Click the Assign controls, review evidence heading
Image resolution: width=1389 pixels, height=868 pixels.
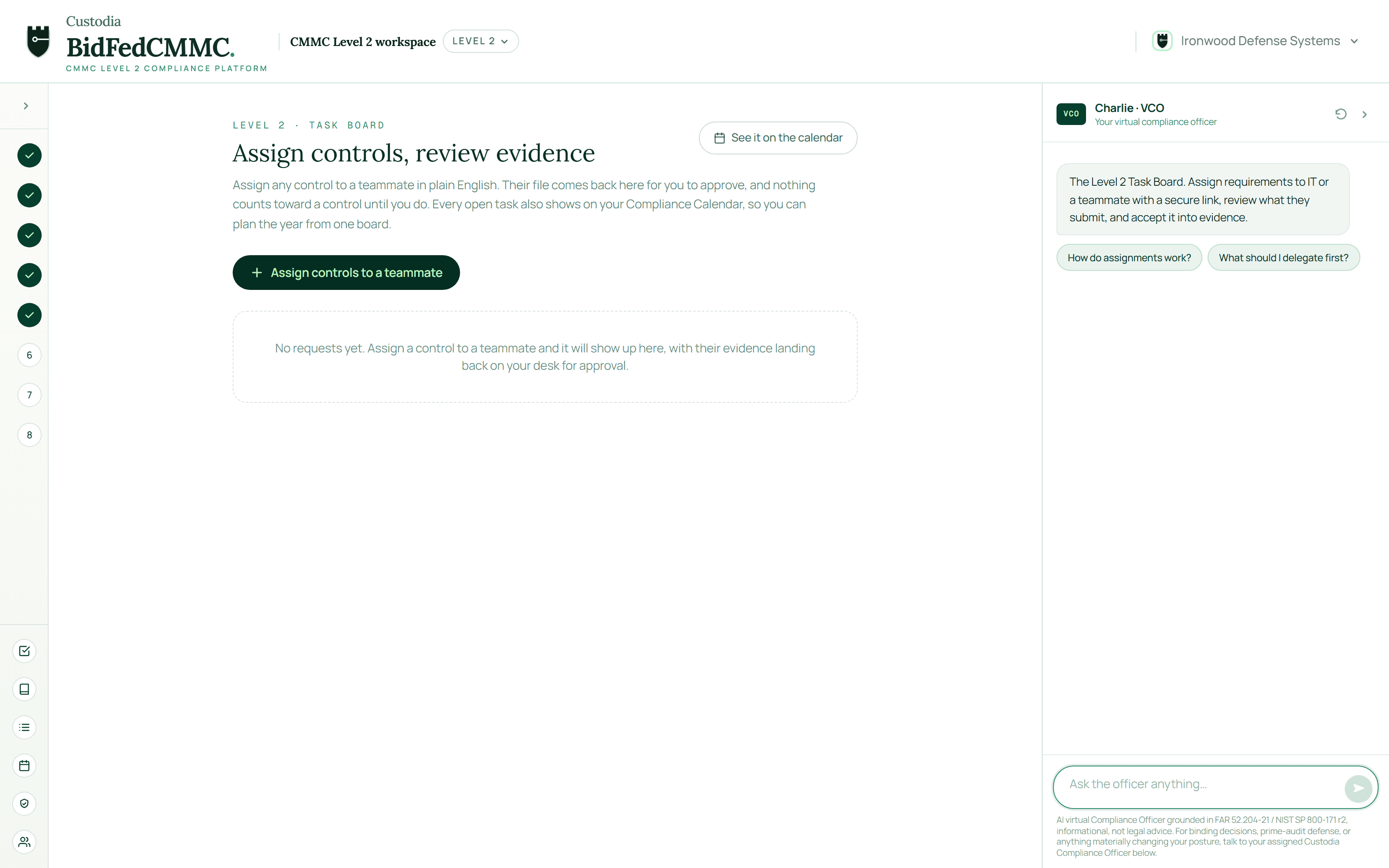click(x=413, y=153)
